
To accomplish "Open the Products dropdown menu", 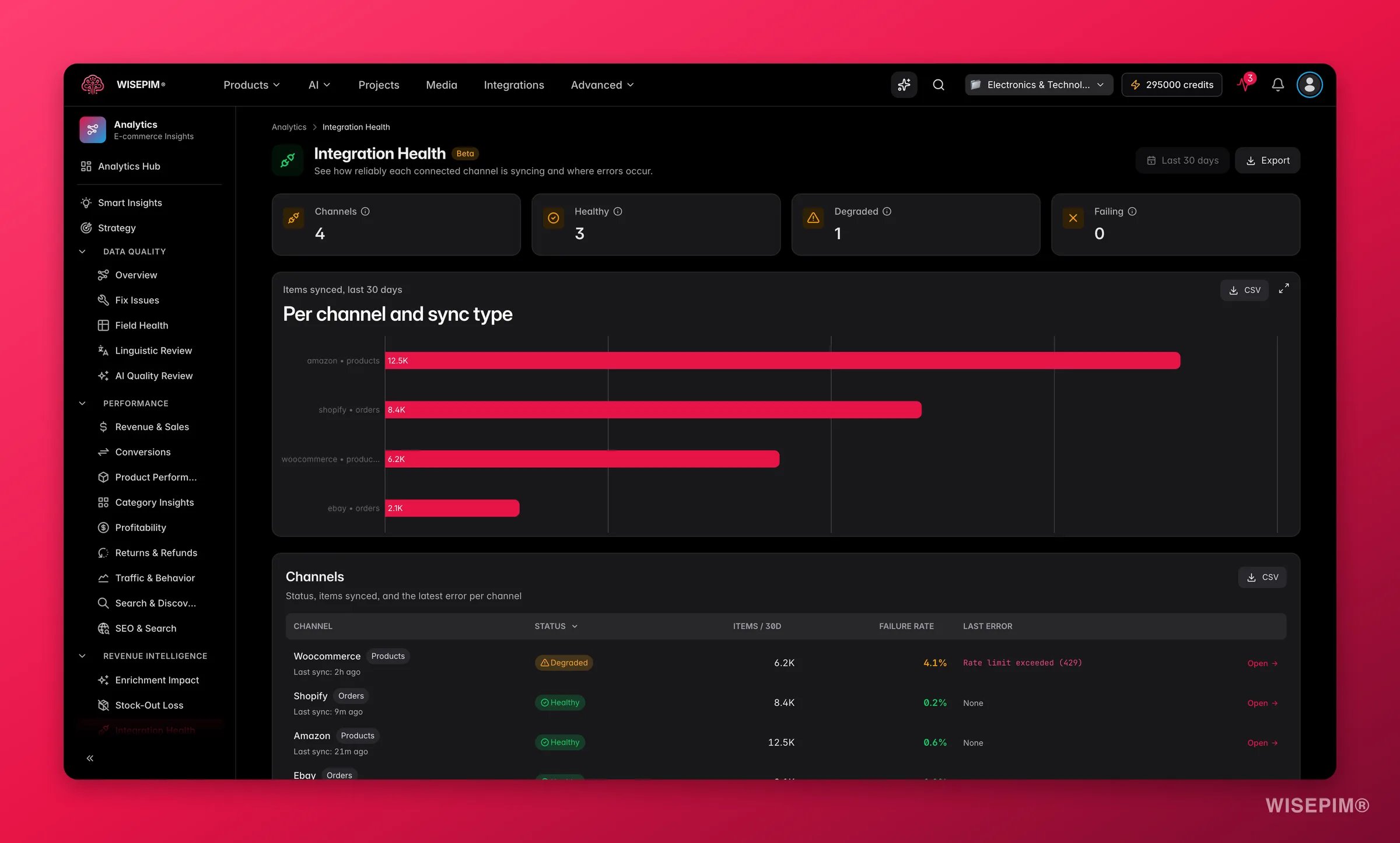I will 251,85.
